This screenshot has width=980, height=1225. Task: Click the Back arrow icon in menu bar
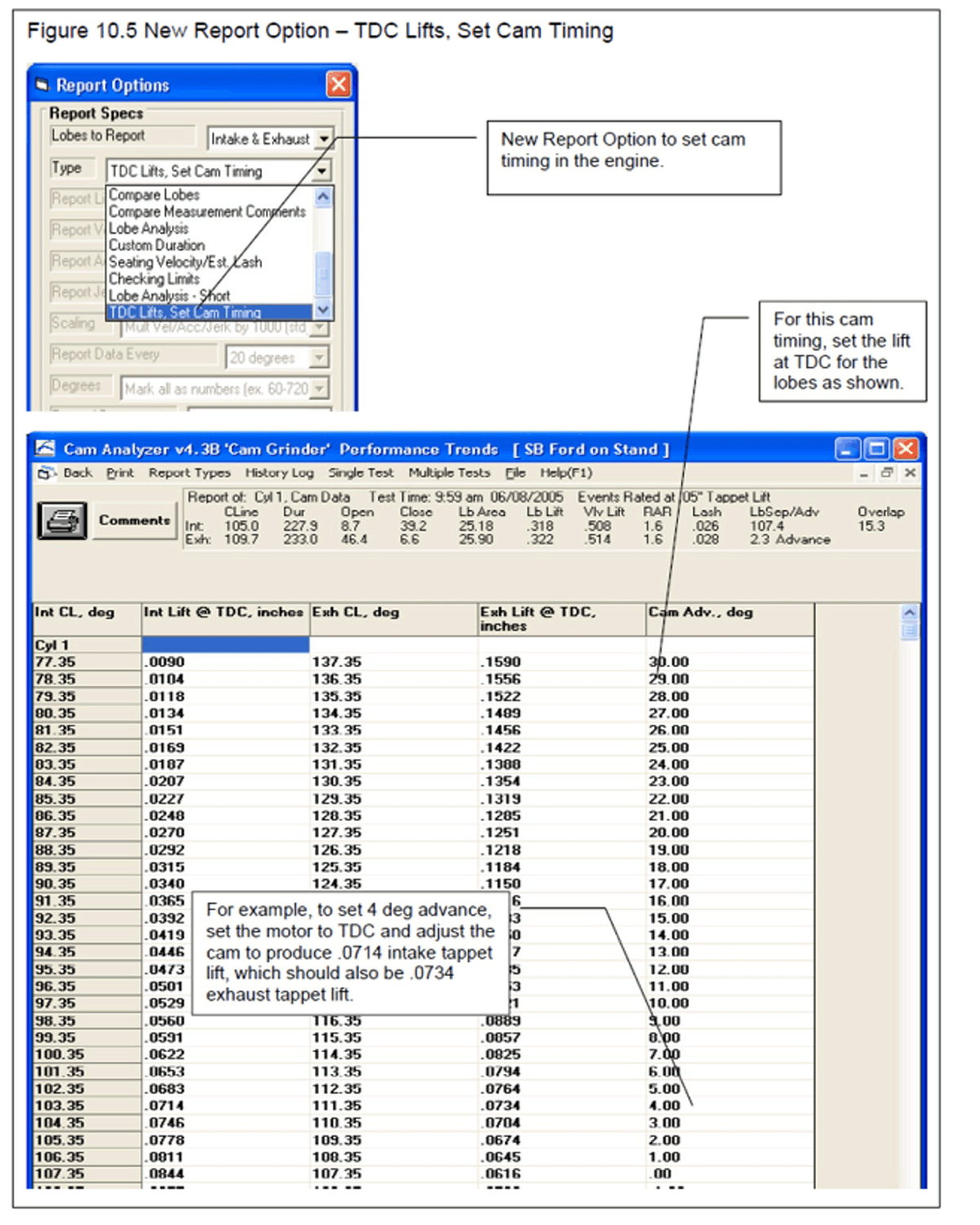47,473
